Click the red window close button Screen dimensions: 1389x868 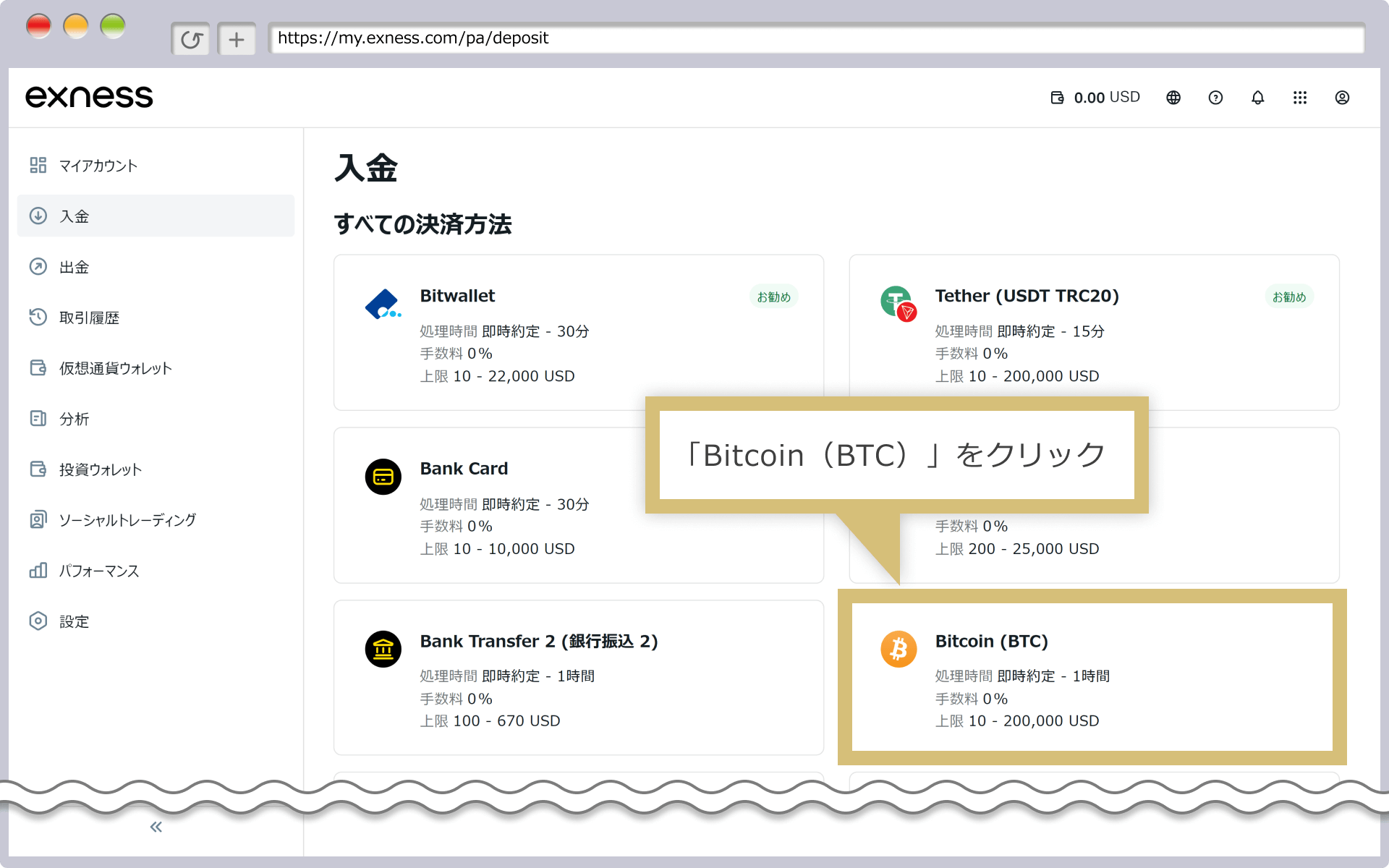[39, 26]
